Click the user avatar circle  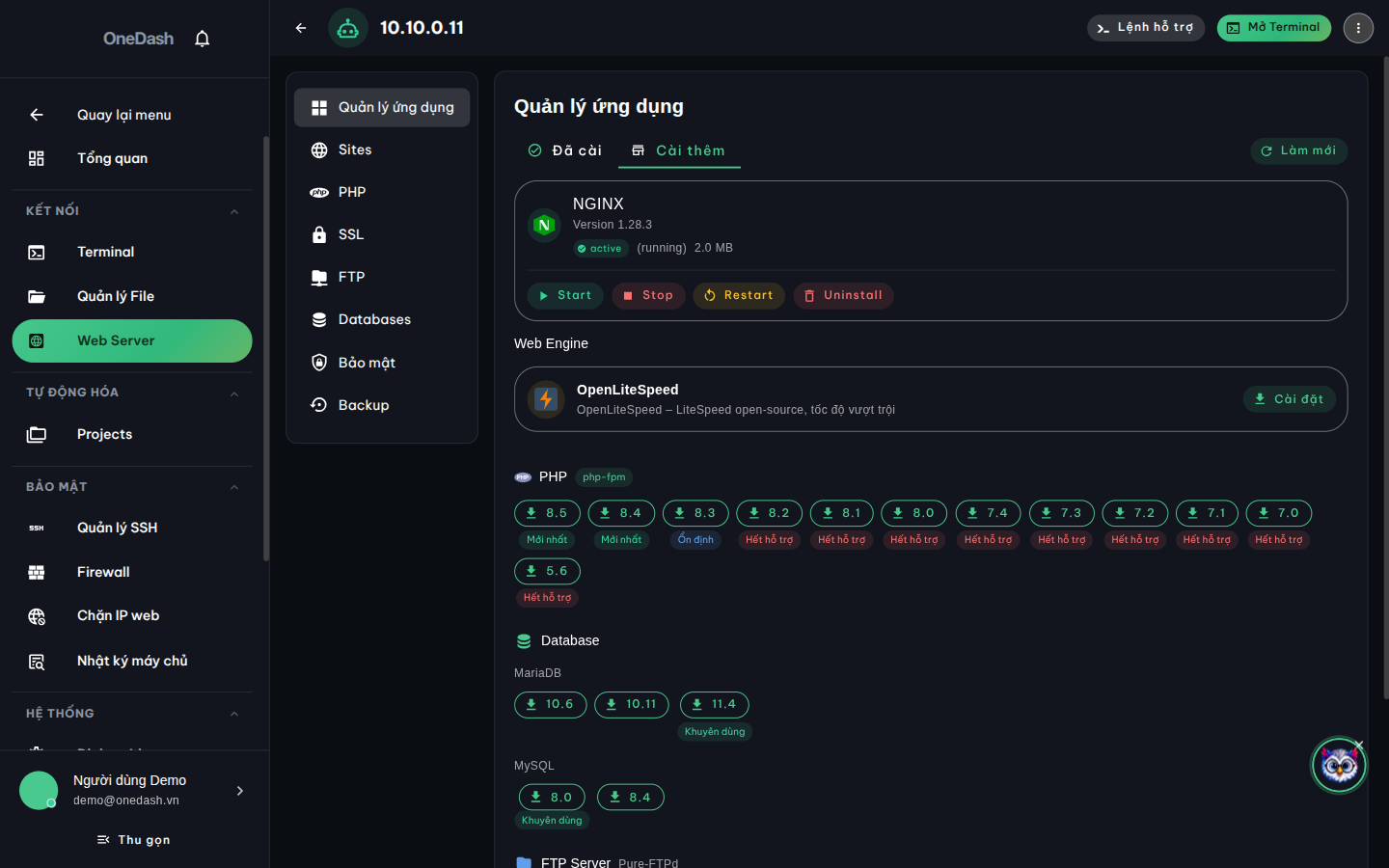(x=39, y=791)
